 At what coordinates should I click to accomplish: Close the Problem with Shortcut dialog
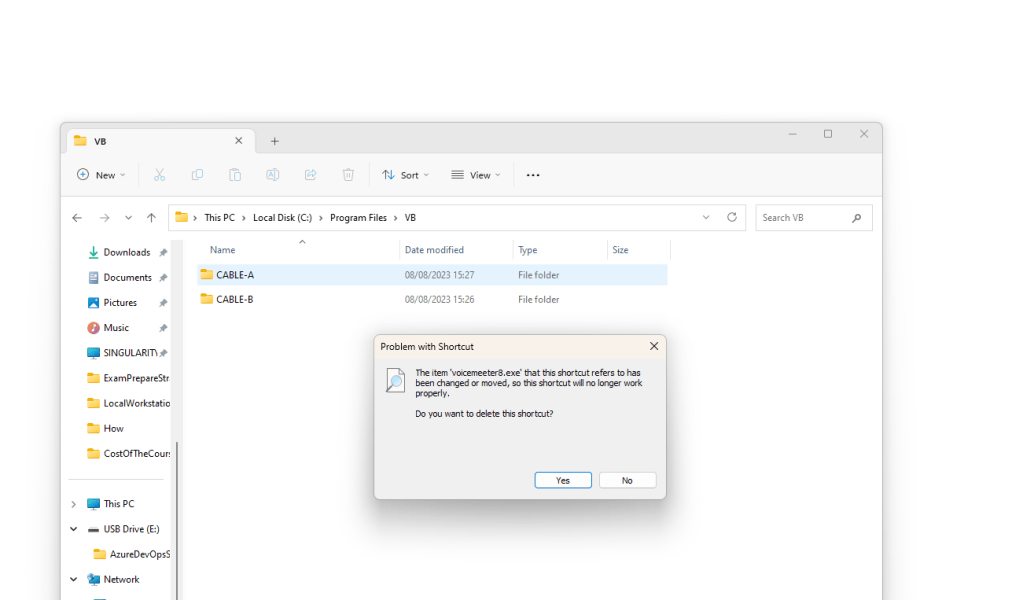point(654,346)
